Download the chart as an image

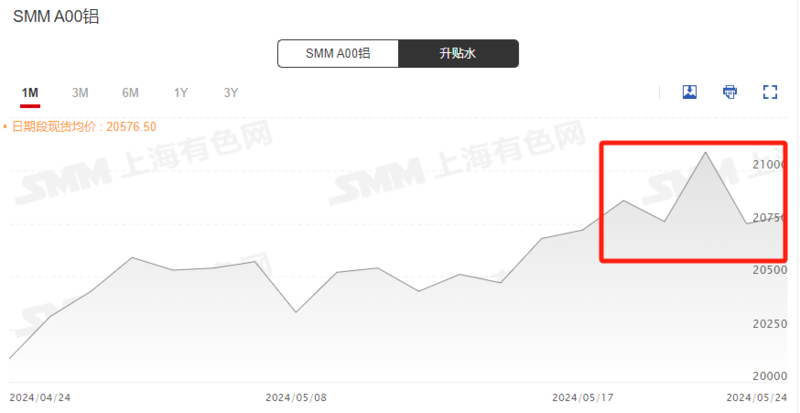(689, 92)
